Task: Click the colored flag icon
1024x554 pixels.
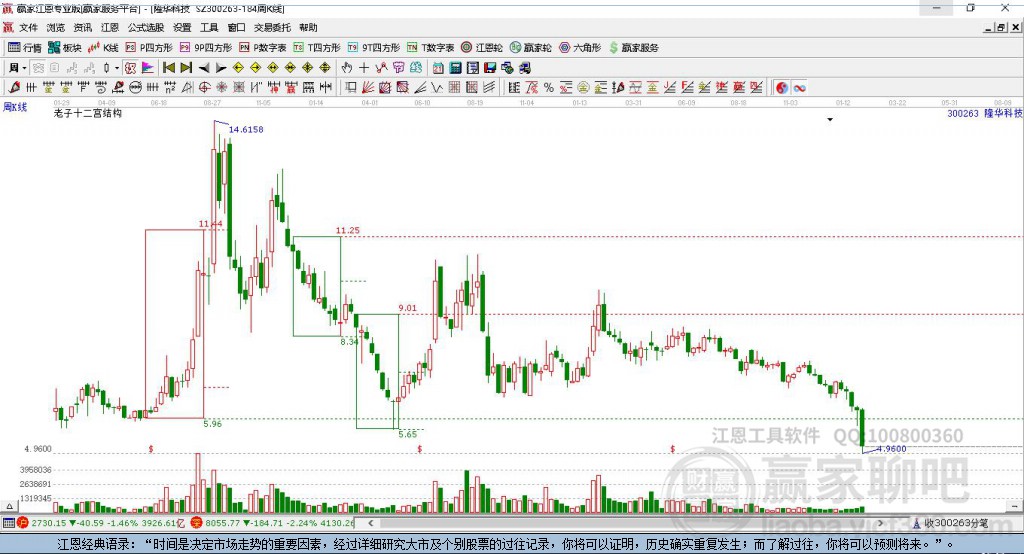Action: tap(148, 68)
